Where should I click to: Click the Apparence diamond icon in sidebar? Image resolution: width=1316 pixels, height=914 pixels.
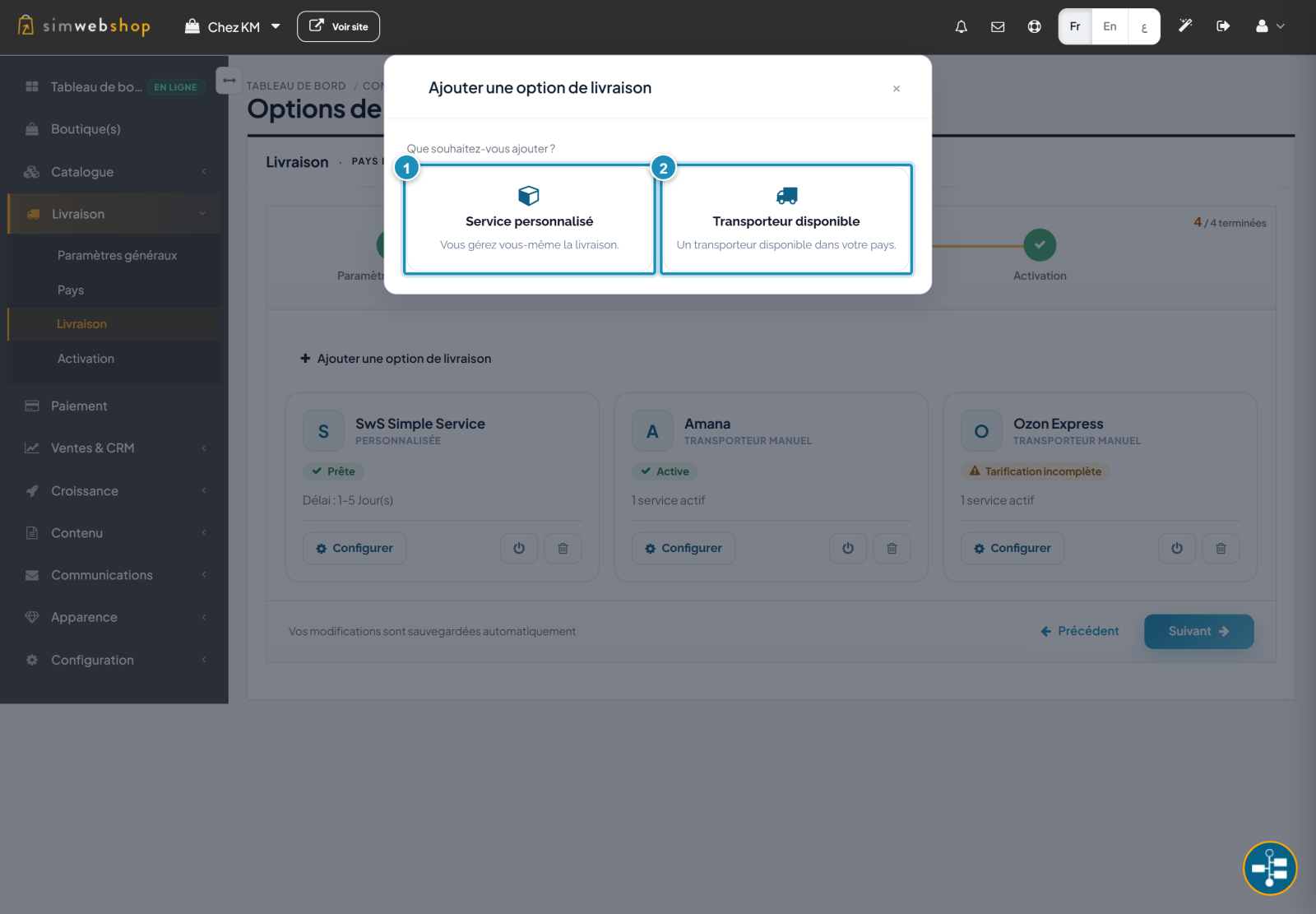point(32,617)
